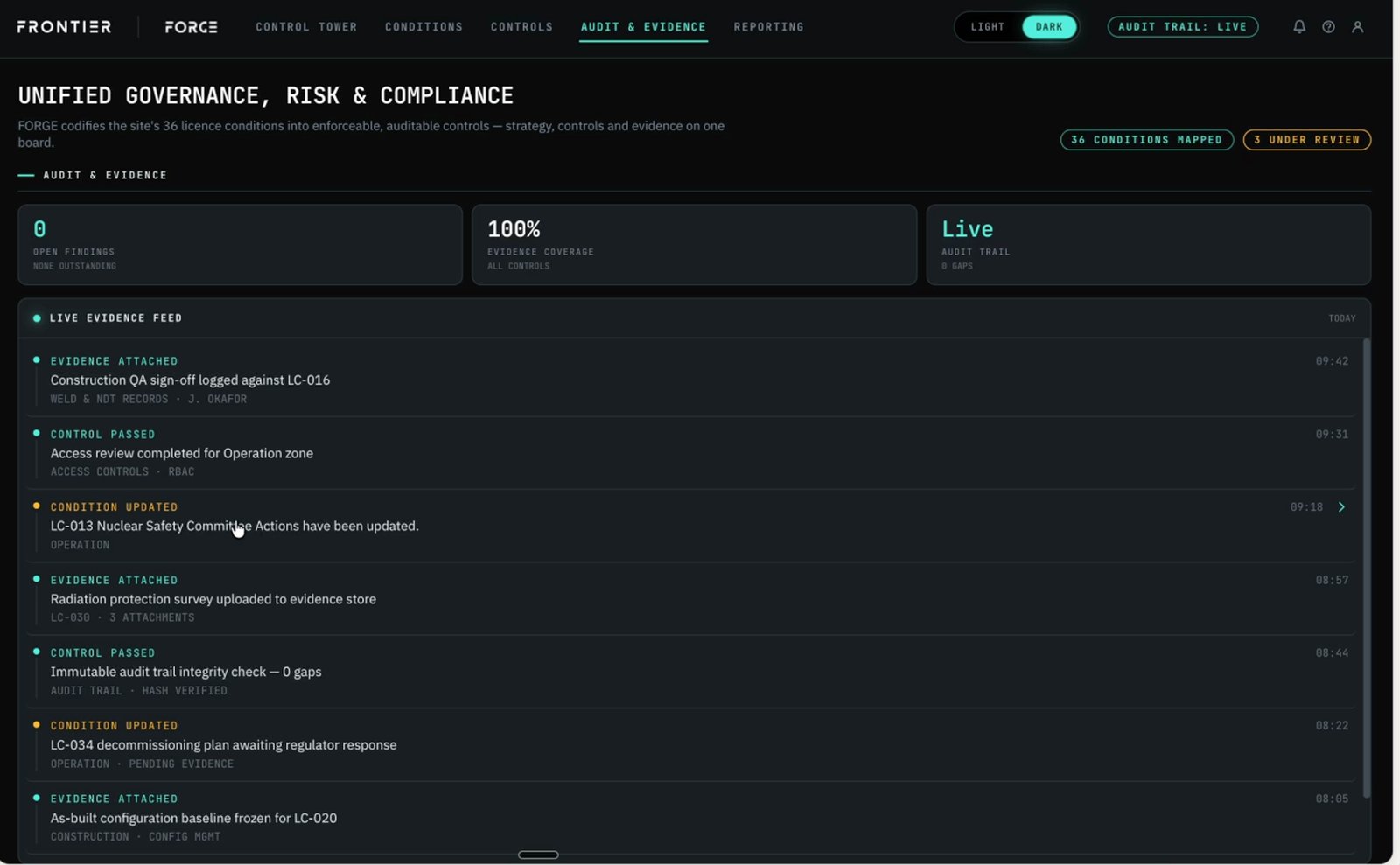This screenshot has width=1400, height=865.
Task: Open the user profile icon
Action: pyautogui.click(x=1358, y=27)
